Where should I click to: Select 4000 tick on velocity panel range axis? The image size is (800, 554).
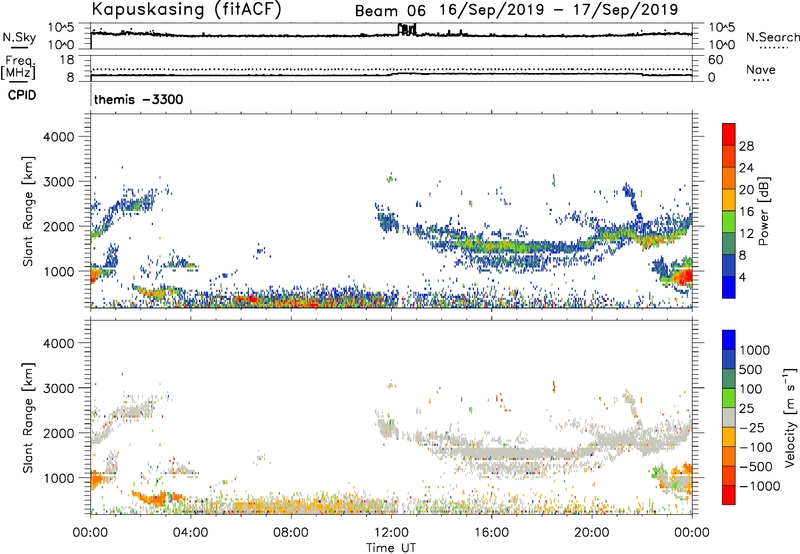point(58,343)
